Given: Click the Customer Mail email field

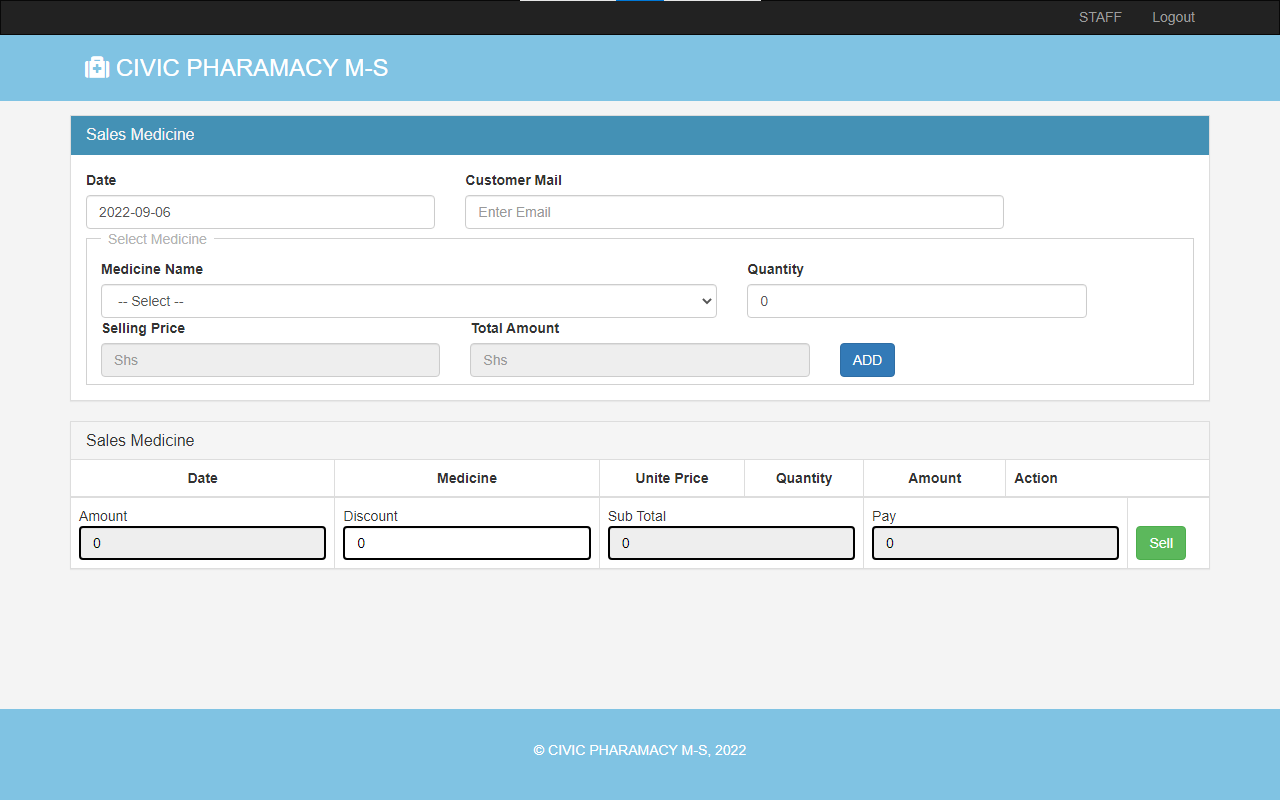Looking at the screenshot, I should 734,212.
